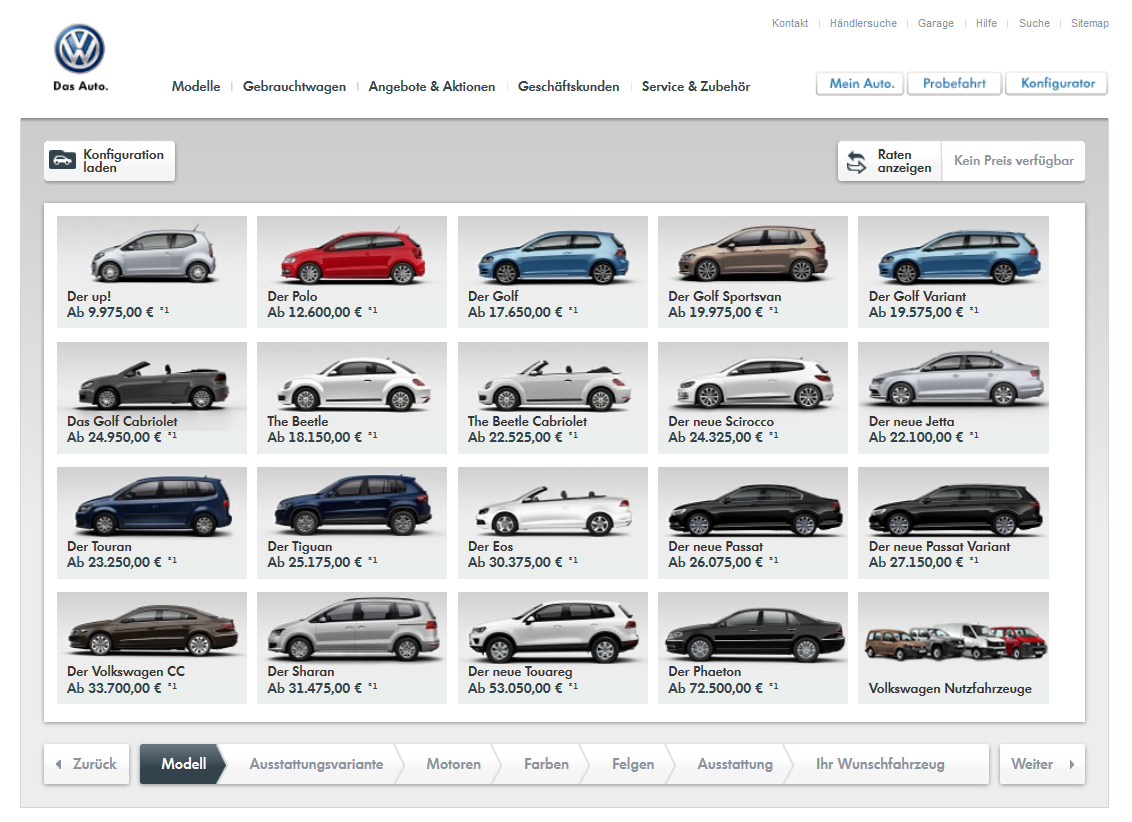Click the Konfigurator button
Viewport: 1132px width, 822px height.
1057,84
